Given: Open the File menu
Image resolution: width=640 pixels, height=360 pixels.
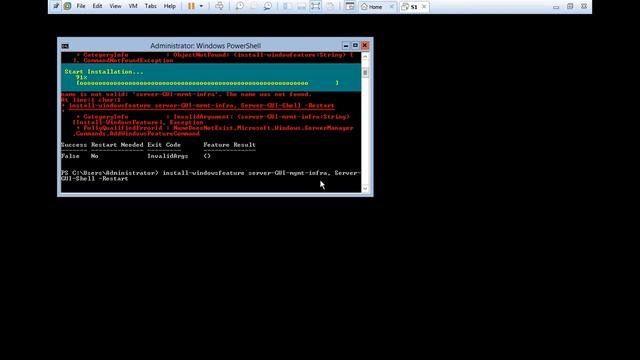Looking at the screenshot, I should tap(81, 6).
